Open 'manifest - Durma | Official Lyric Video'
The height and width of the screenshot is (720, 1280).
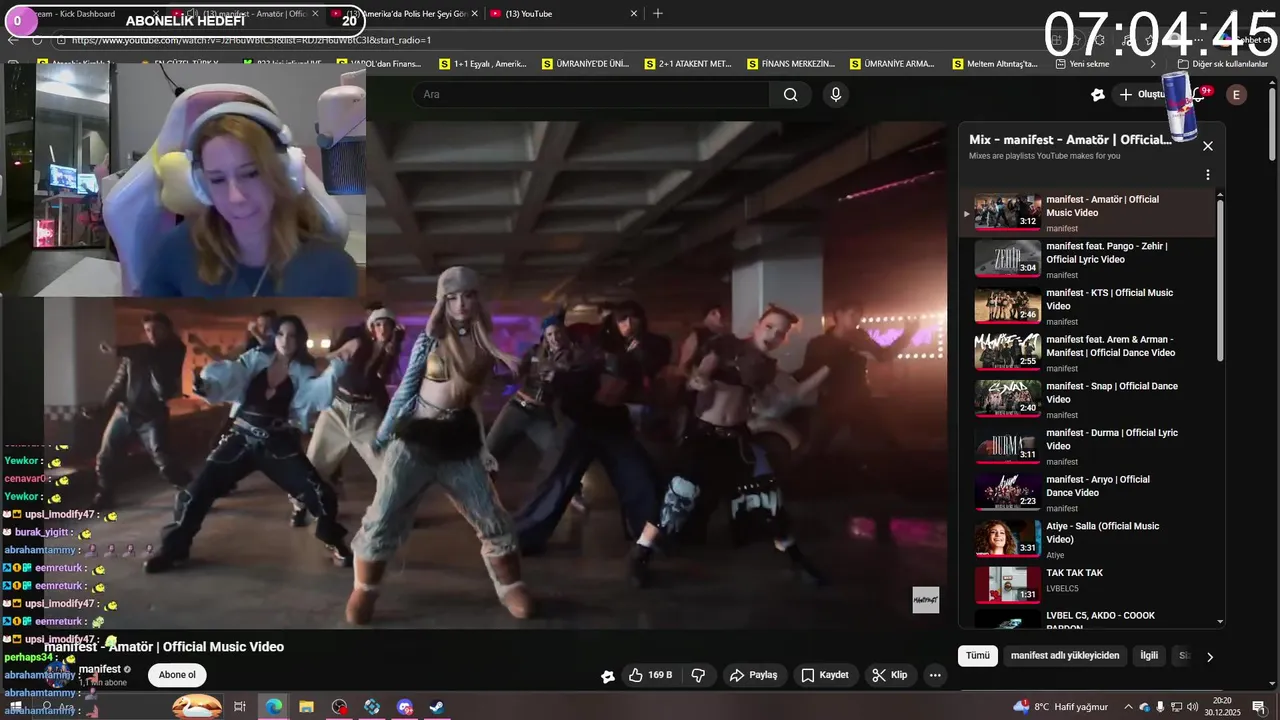coord(1090,446)
